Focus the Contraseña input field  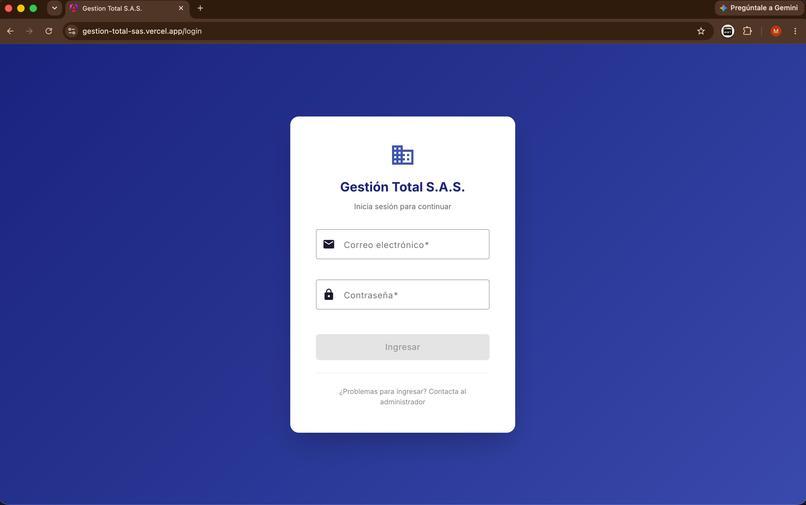point(402,295)
